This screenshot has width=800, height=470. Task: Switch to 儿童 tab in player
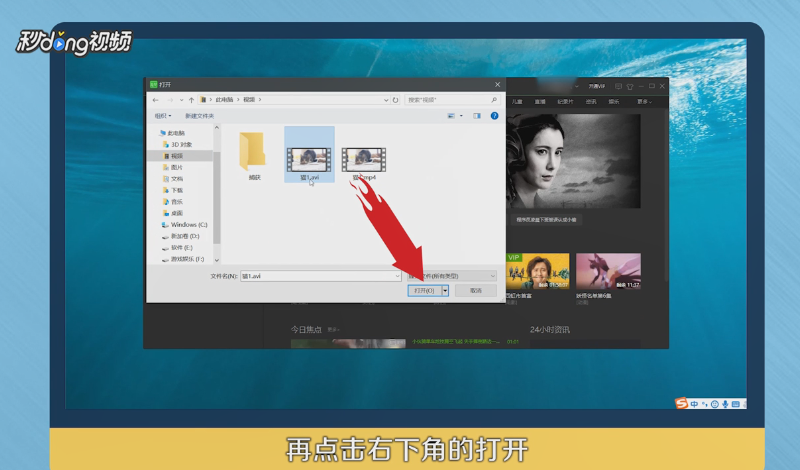click(x=517, y=102)
